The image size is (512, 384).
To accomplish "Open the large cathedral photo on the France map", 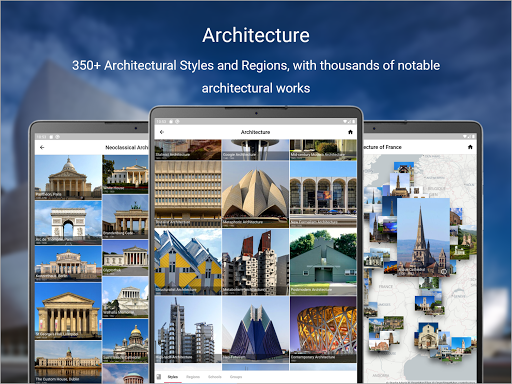I will [x=423, y=237].
